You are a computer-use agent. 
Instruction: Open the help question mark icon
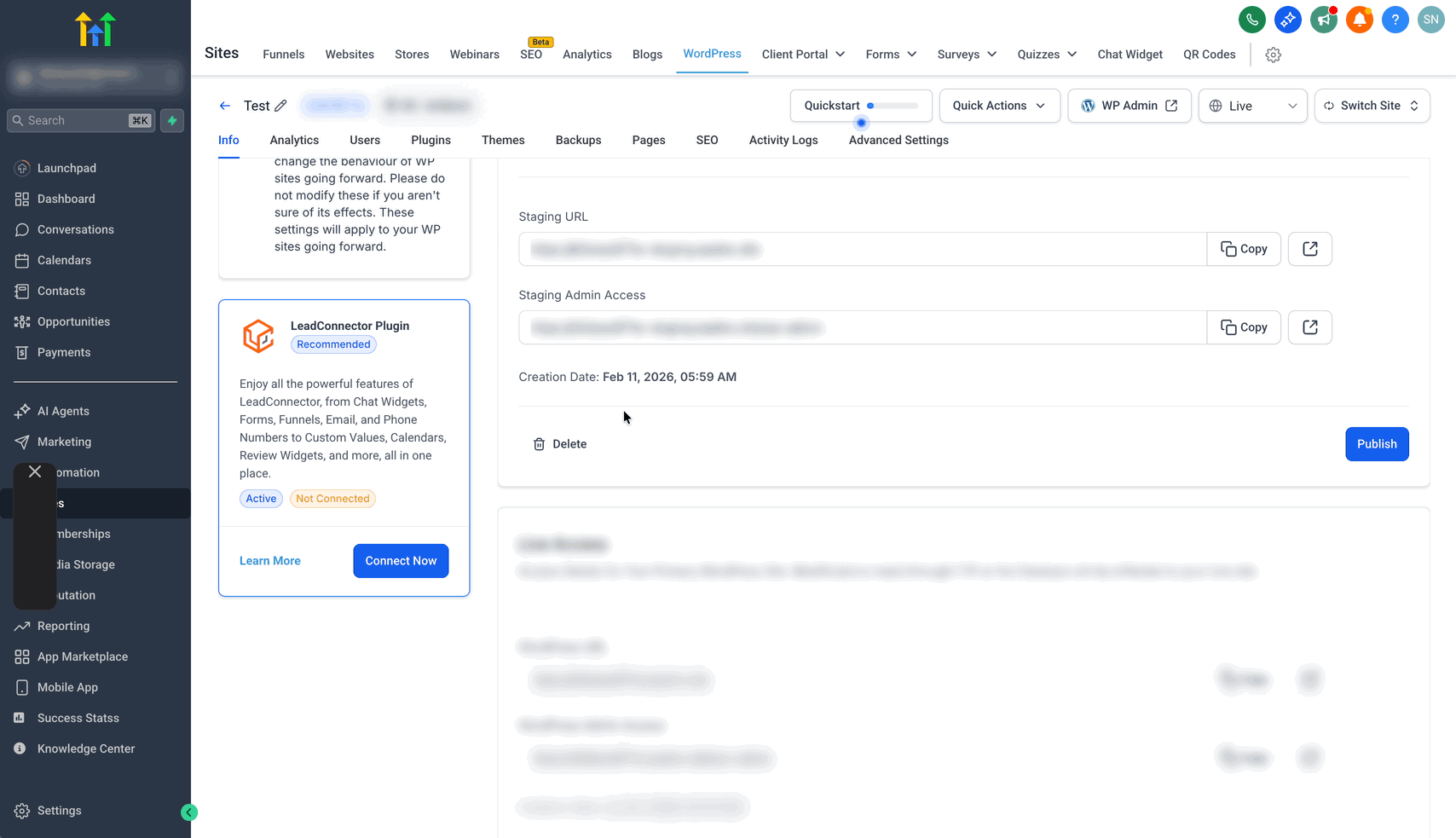(1395, 20)
